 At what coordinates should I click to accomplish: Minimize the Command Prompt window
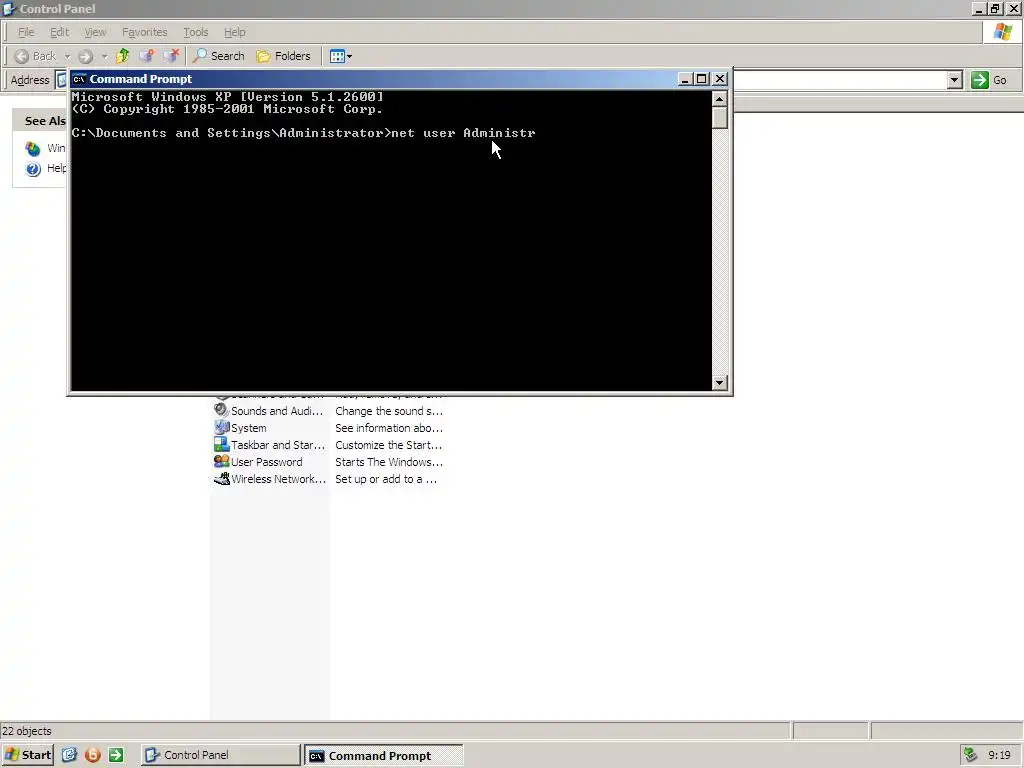click(684, 79)
